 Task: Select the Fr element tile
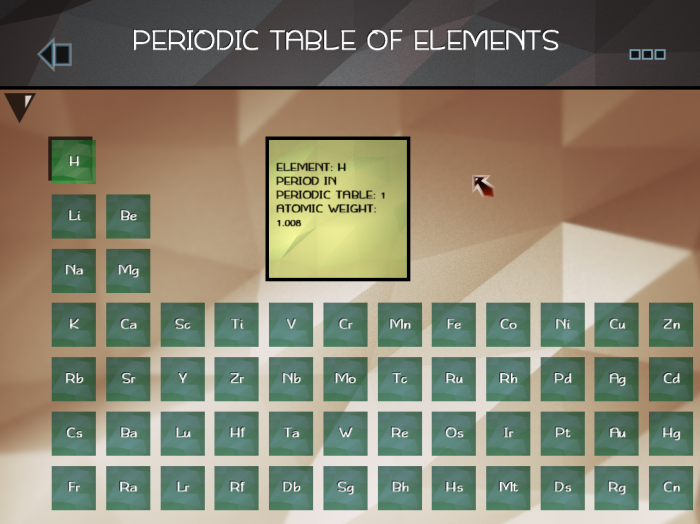point(74,488)
